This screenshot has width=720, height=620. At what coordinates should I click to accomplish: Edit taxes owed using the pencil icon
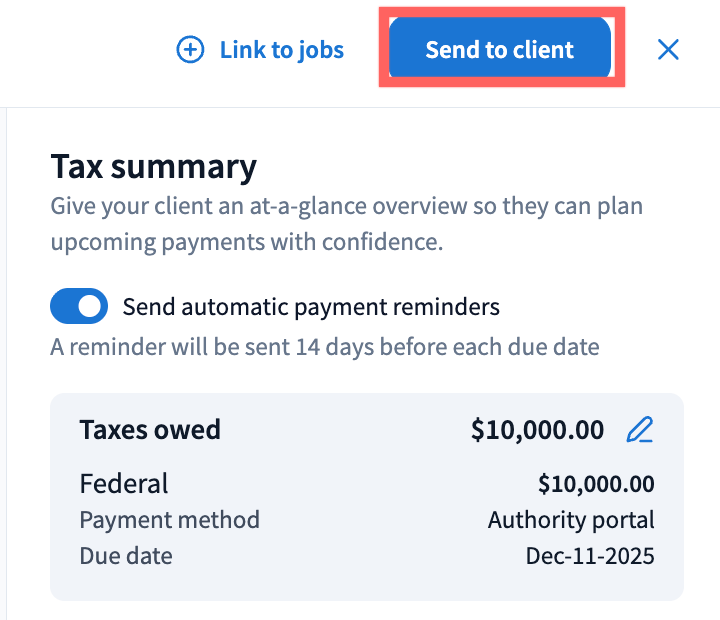(639, 430)
